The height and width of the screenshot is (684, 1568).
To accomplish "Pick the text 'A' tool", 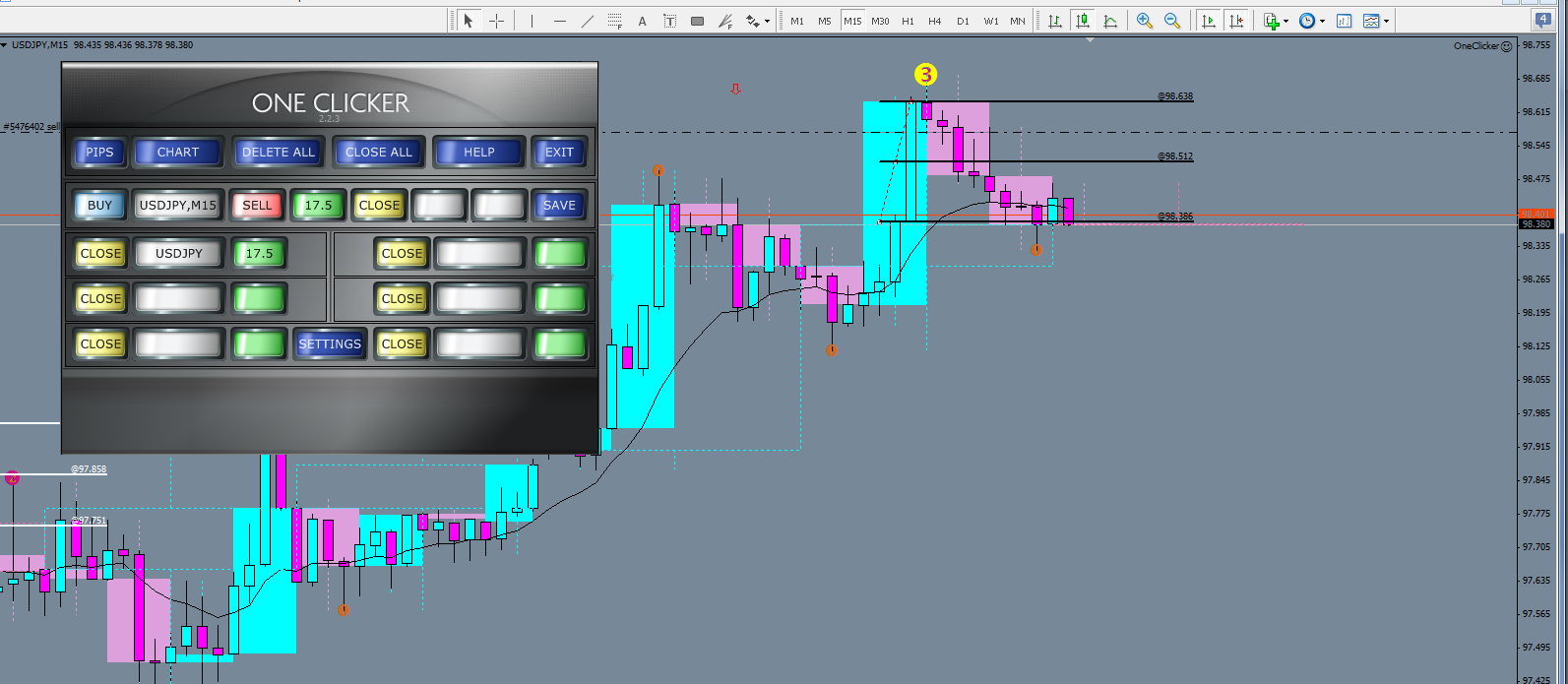I will click(x=643, y=21).
